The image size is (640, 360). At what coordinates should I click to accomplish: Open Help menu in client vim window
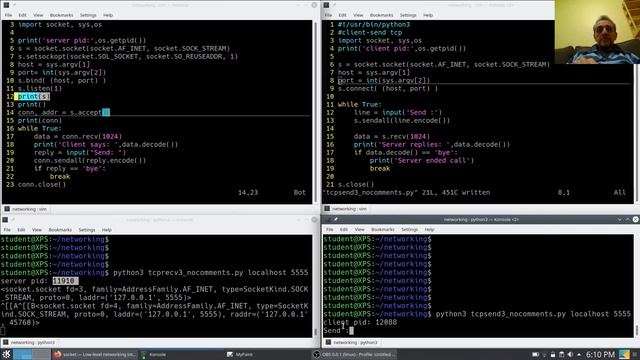(428, 15)
